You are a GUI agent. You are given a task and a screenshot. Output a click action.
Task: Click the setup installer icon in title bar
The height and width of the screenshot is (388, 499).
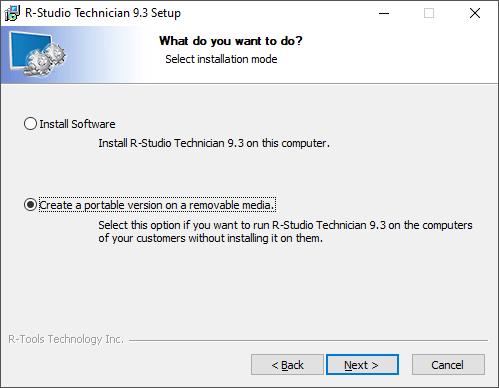pos(12,13)
